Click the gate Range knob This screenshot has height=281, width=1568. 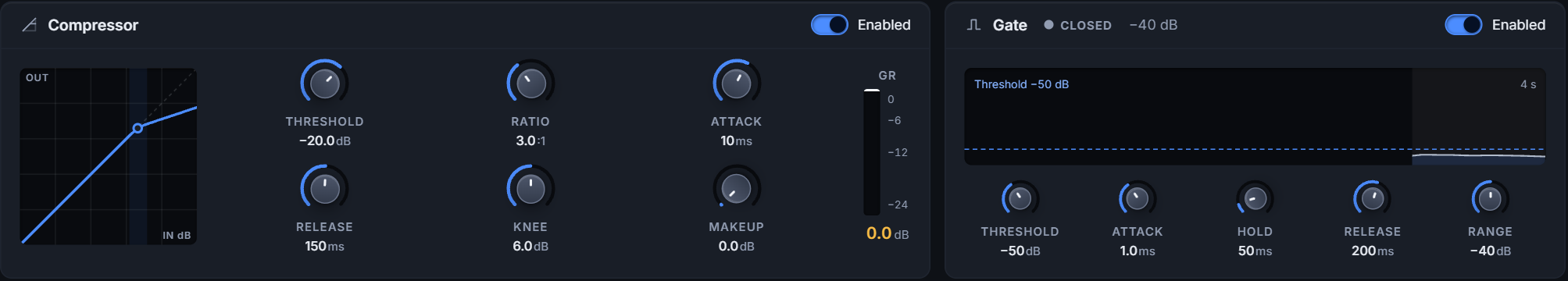tap(1490, 198)
